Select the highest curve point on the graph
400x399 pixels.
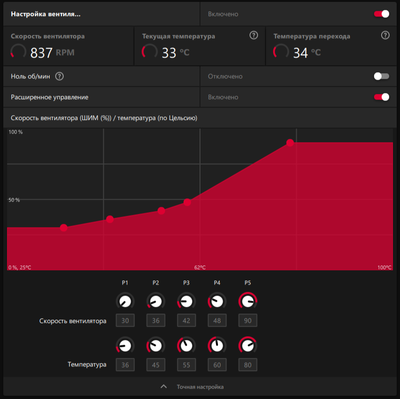pyautogui.click(x=290, y=143)
